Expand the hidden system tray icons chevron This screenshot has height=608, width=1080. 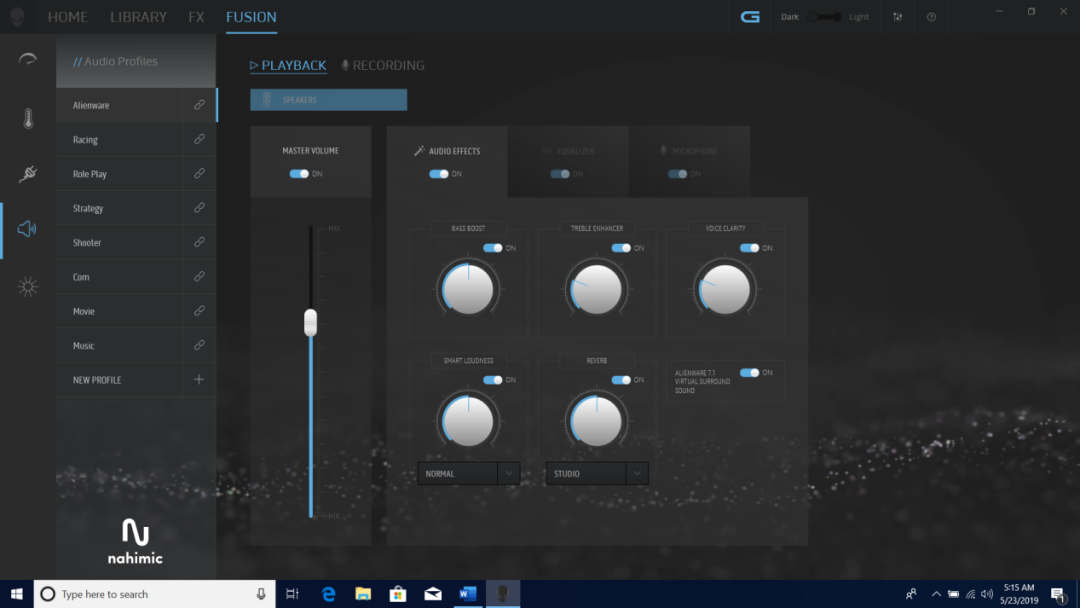click(x=936, y=594)
